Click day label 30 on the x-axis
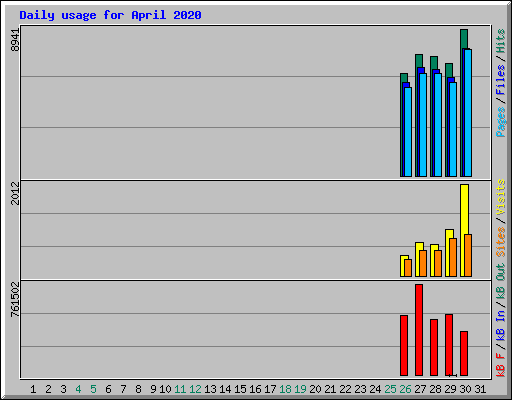 (465, 389)
